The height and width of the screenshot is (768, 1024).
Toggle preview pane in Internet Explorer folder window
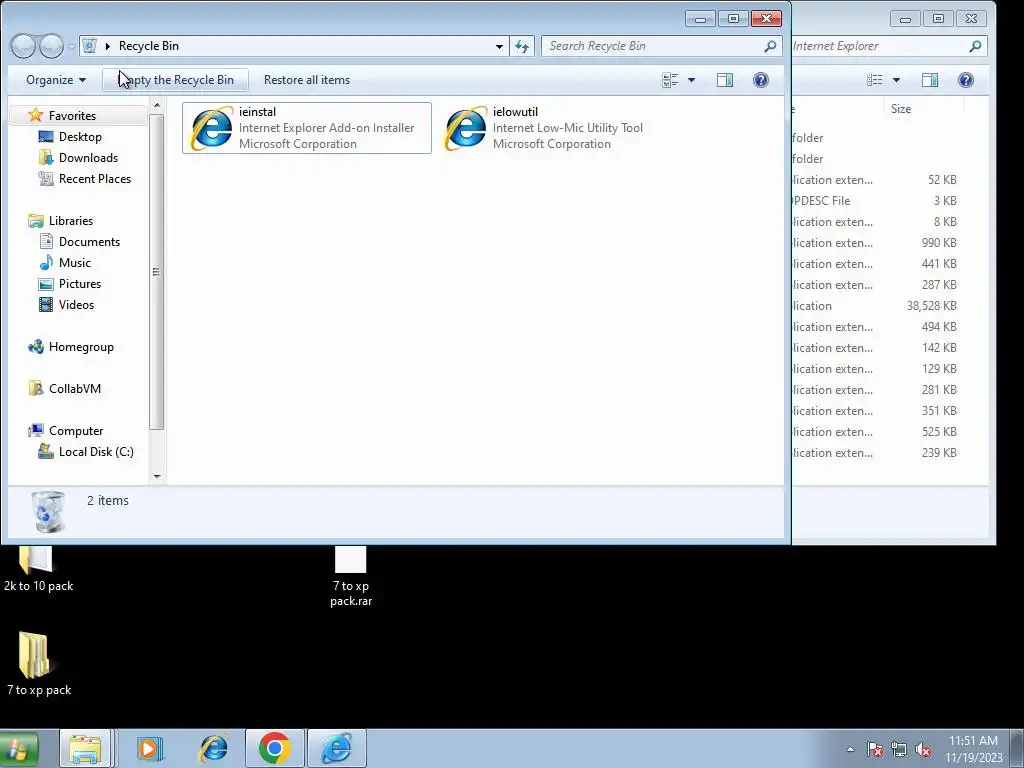(x=930, y=80)
